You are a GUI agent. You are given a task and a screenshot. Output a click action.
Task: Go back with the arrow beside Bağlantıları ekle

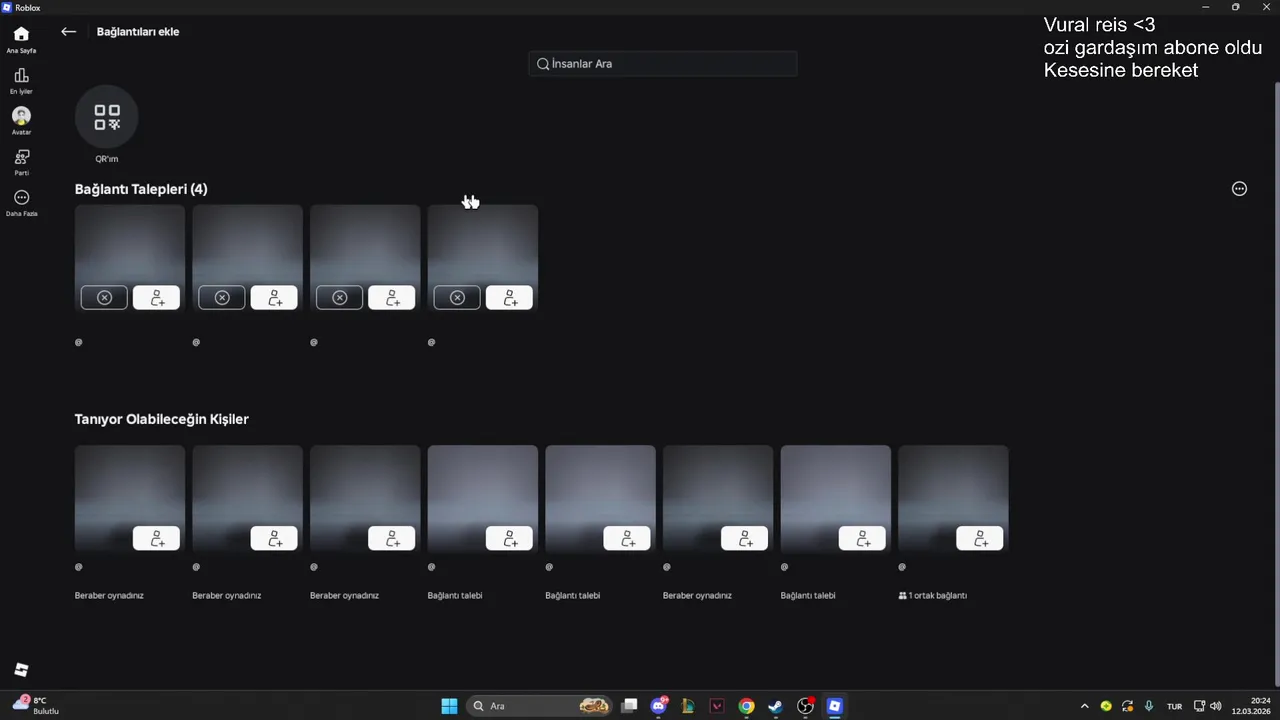tap(68, 32)
